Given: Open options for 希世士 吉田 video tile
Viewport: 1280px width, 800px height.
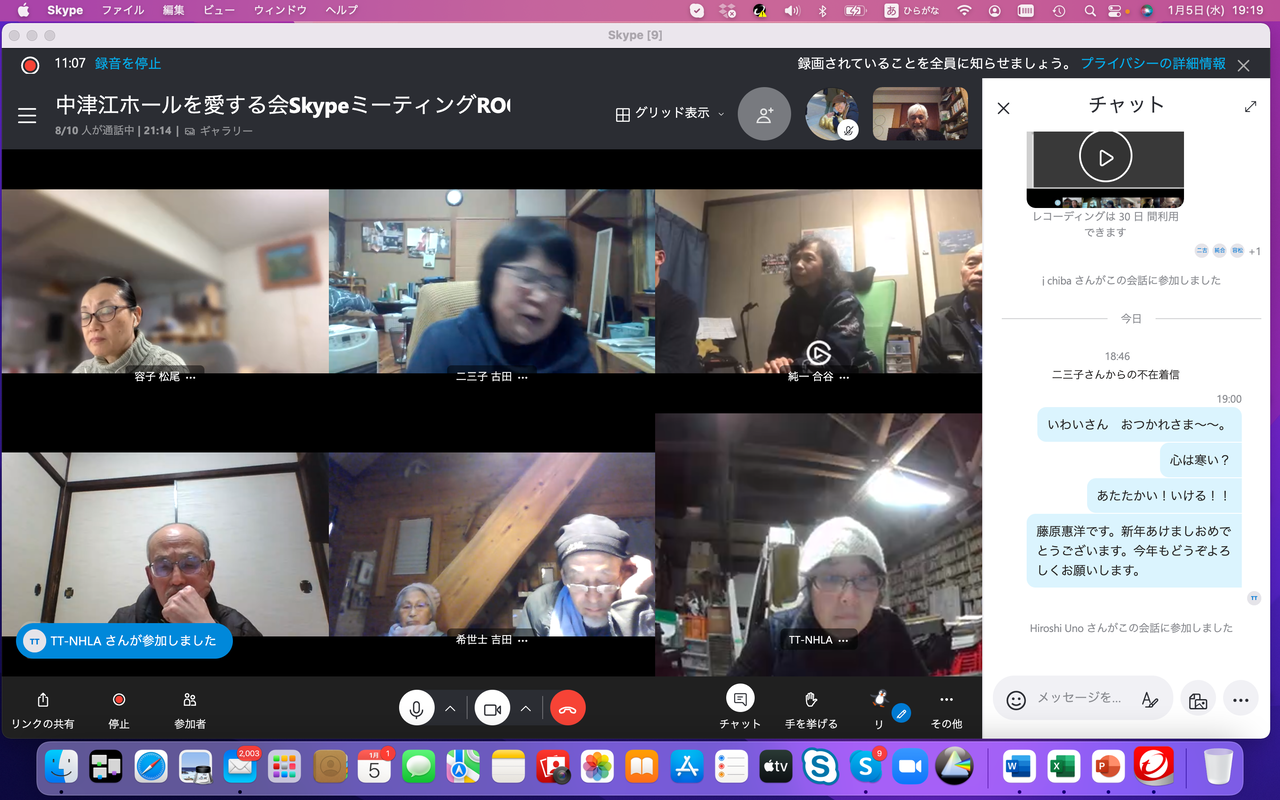Looking at the screenshot, I should pos(522,640).
